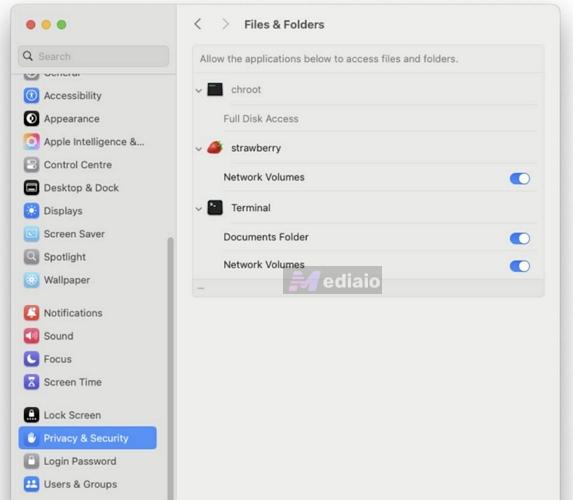Click the Desktop & Dock icon

coord(31,188)
